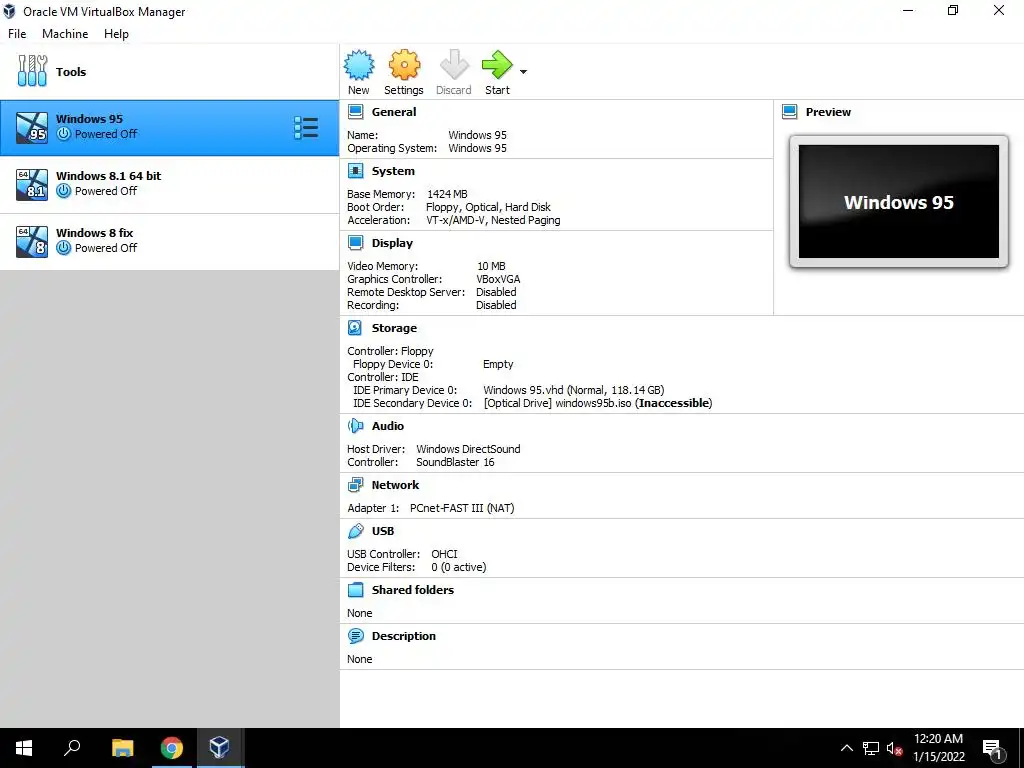
Task: Select the Windows 8.1 64 bit VM icon
Action: pos(32,185)
